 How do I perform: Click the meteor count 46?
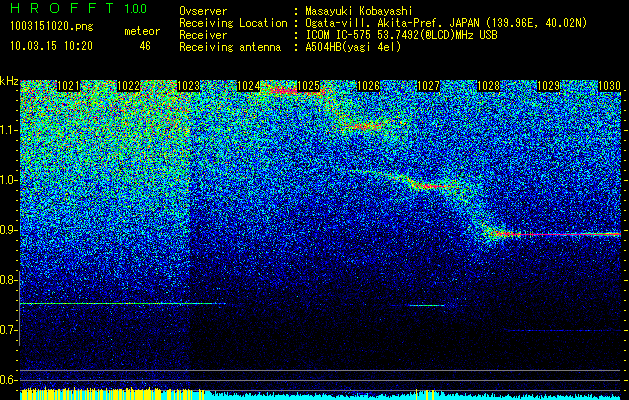[x=145, y=46]
